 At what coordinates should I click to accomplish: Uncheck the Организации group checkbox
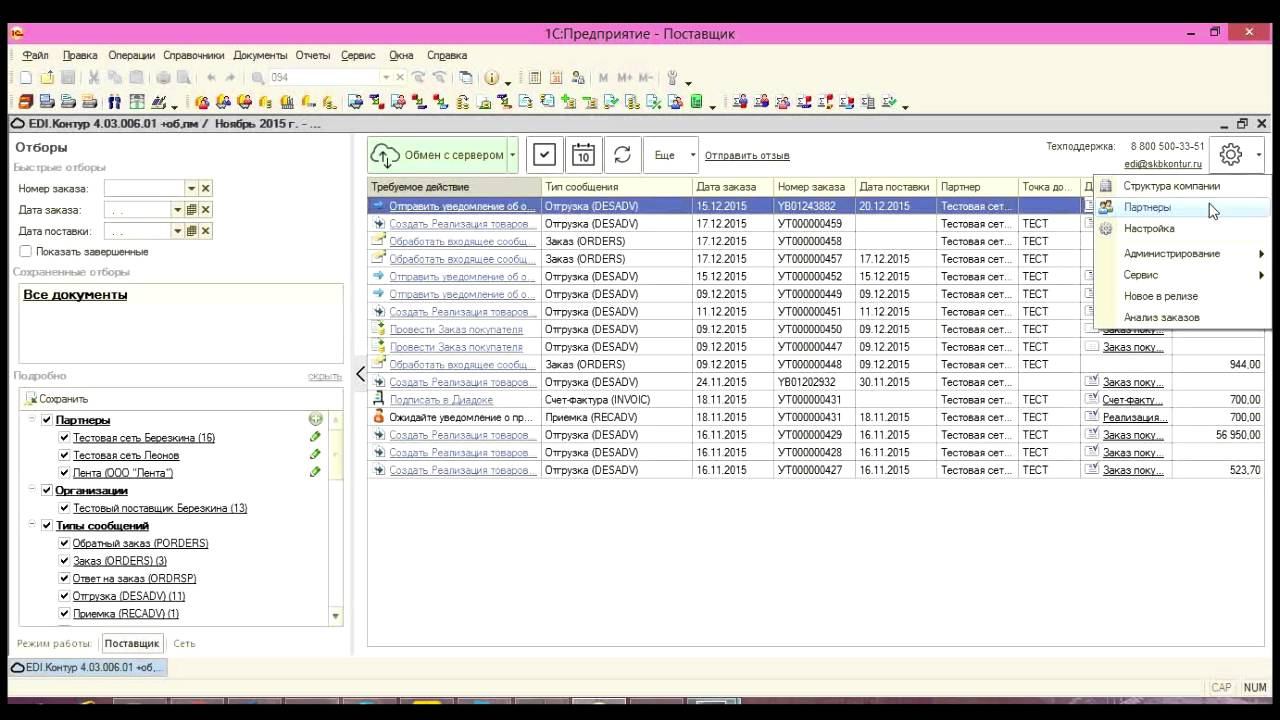tap(47, 490)
